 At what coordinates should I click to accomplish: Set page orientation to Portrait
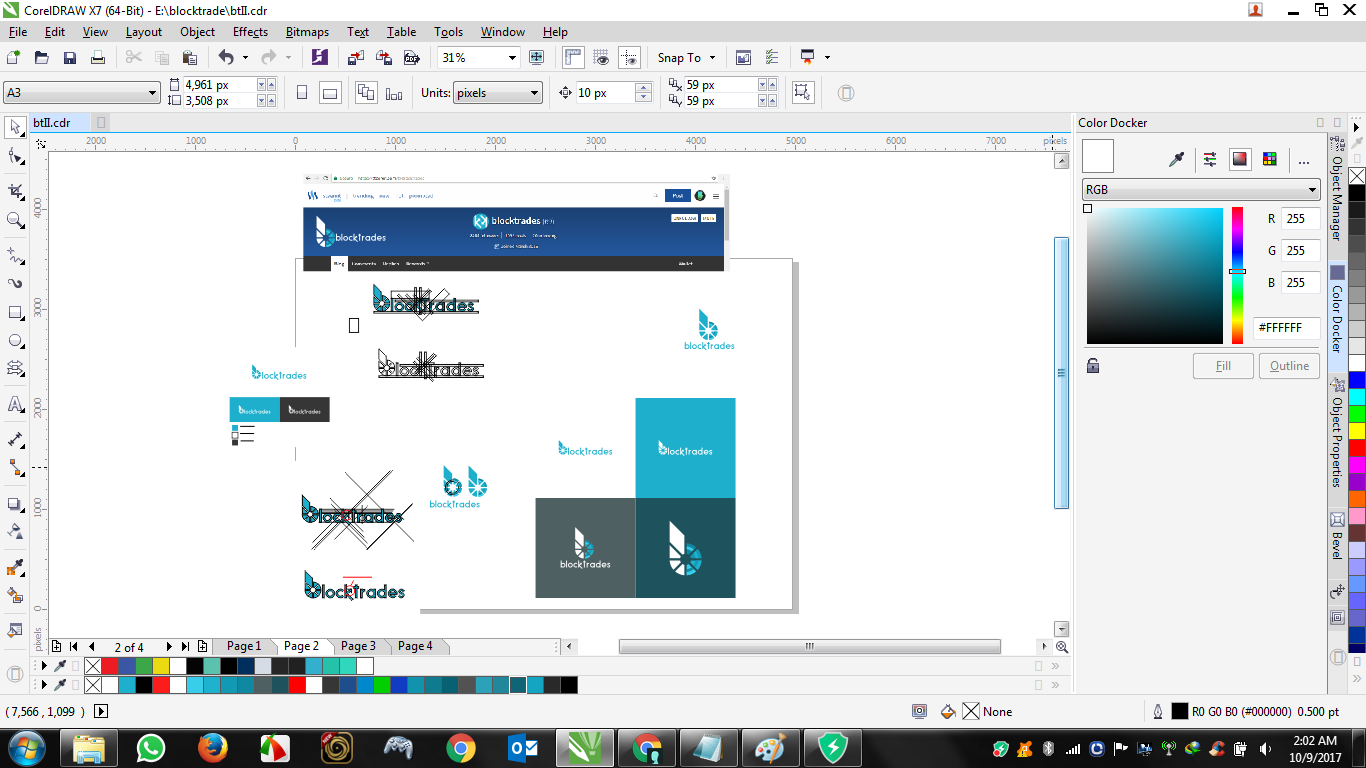click(302, 93)
